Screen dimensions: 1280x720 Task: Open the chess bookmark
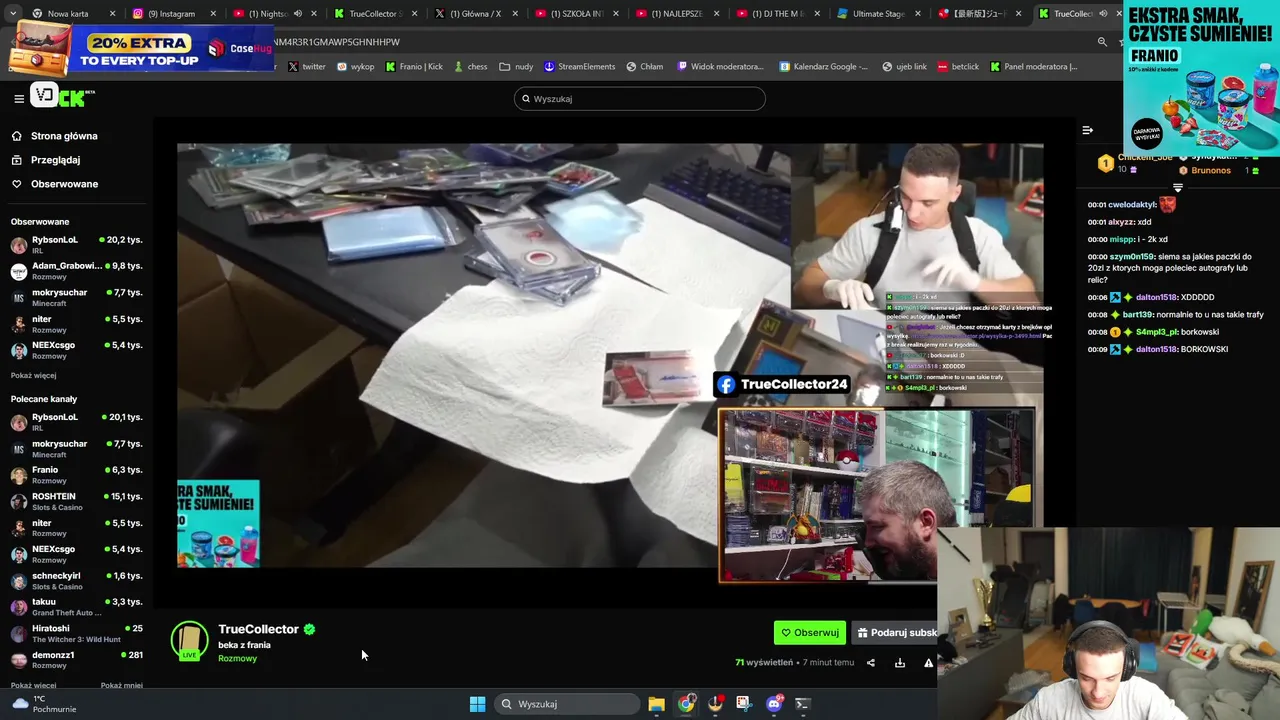tap(470, 67)
